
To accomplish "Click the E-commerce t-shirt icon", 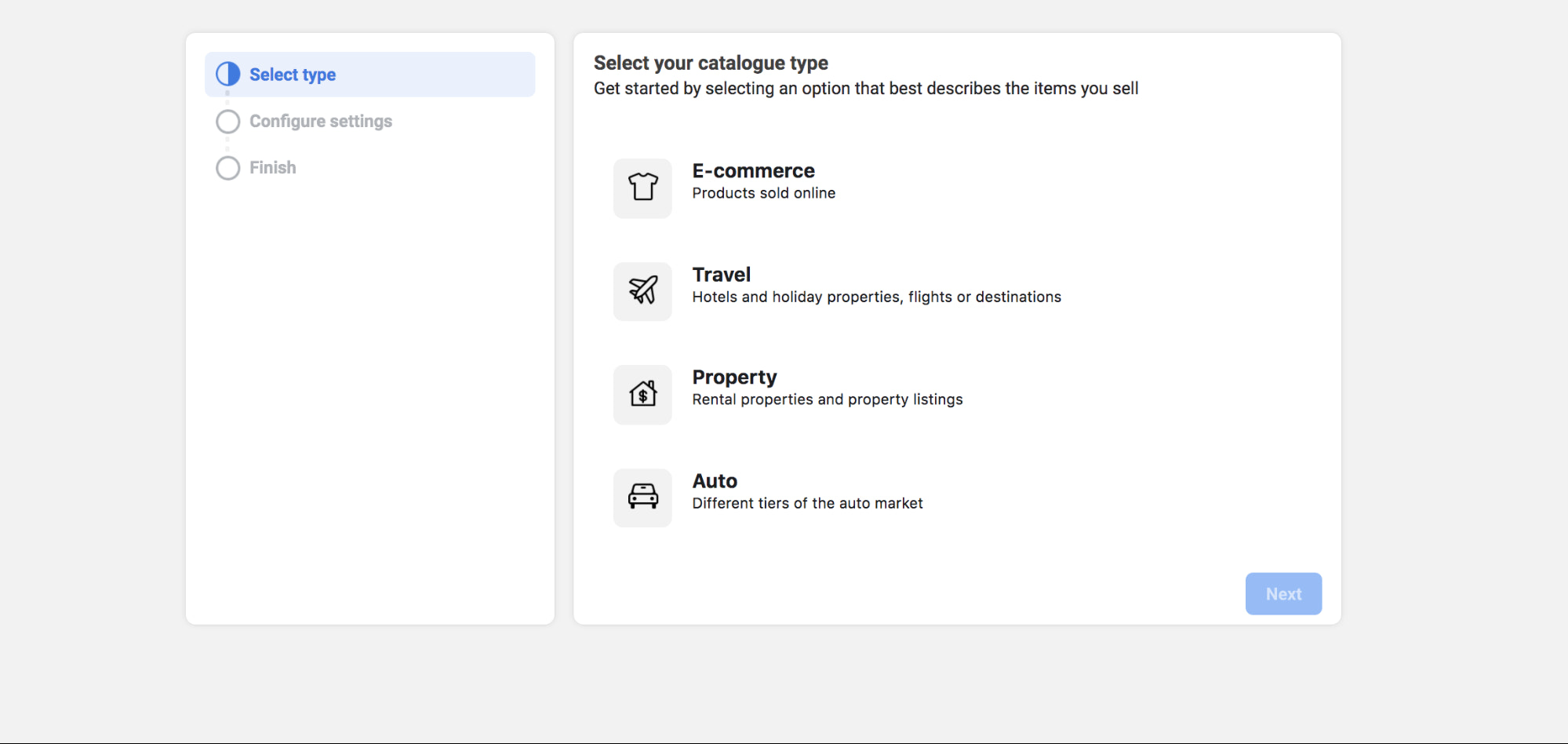I will 642,188.
